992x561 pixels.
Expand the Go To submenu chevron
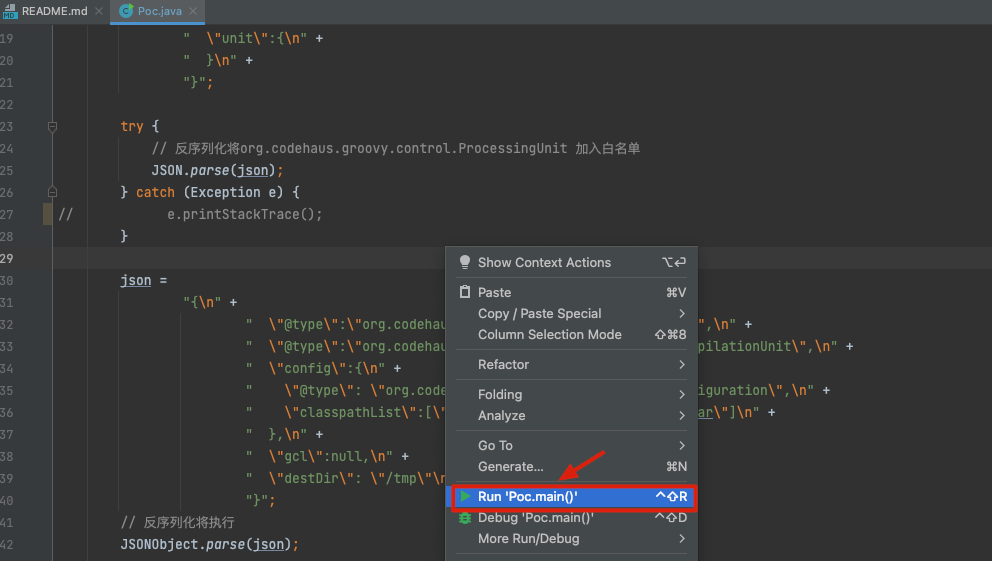681,445
